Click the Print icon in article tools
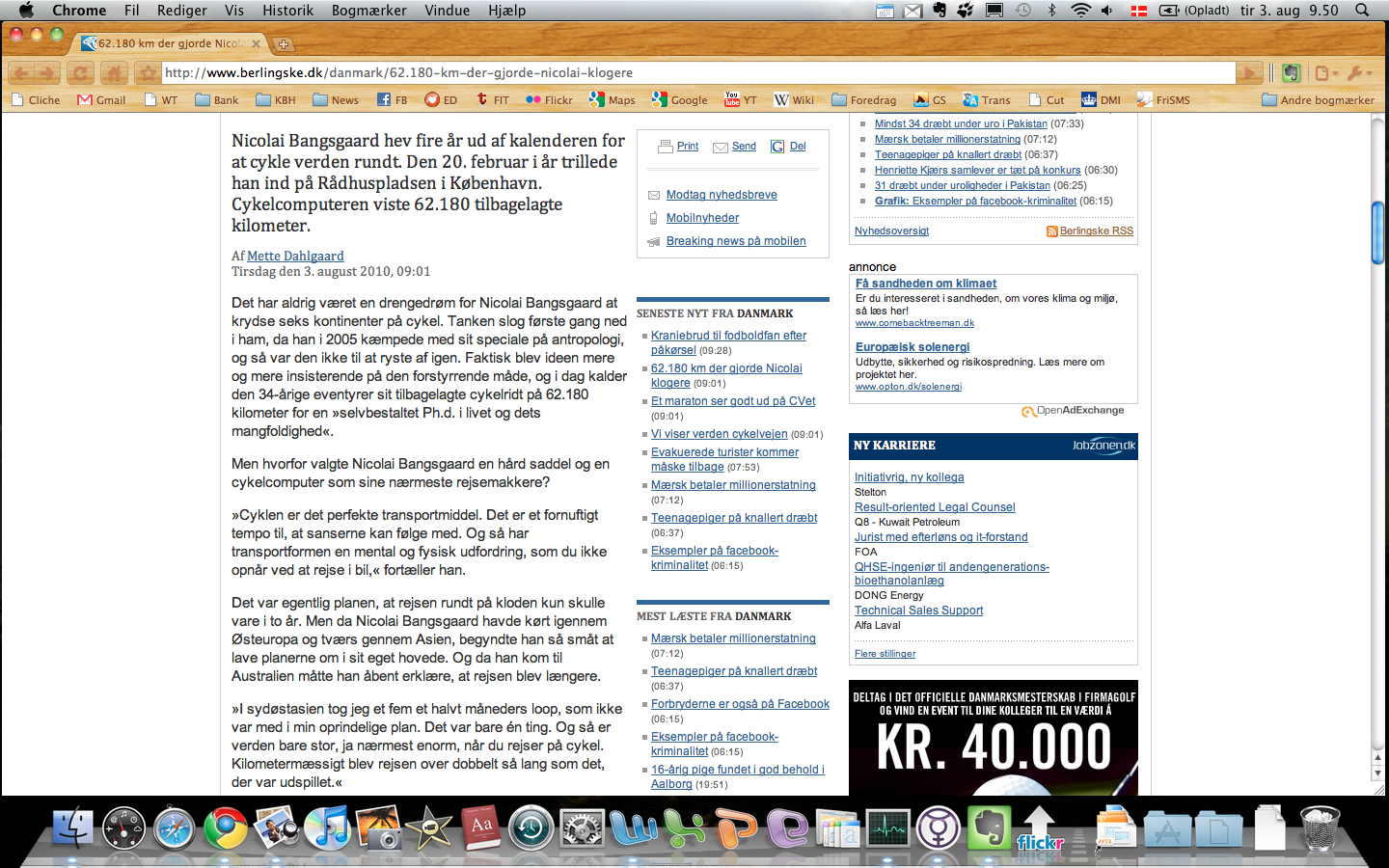The image size is (1389, 868). 666,147
